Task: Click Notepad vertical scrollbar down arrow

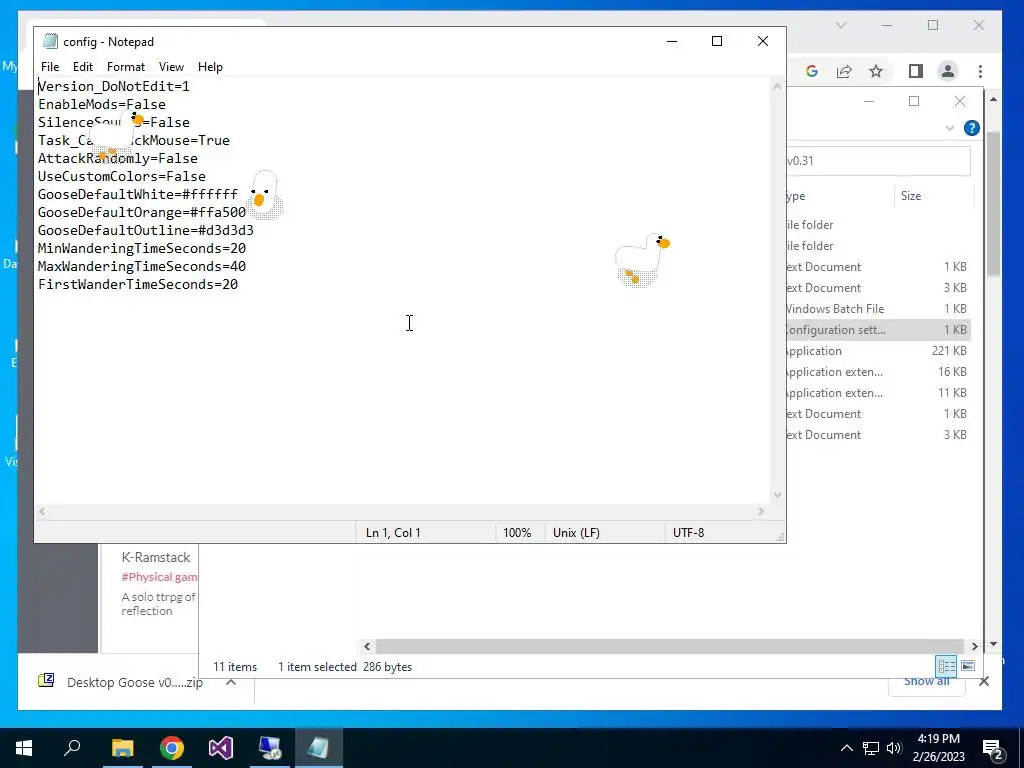Action: click(777, 494)
